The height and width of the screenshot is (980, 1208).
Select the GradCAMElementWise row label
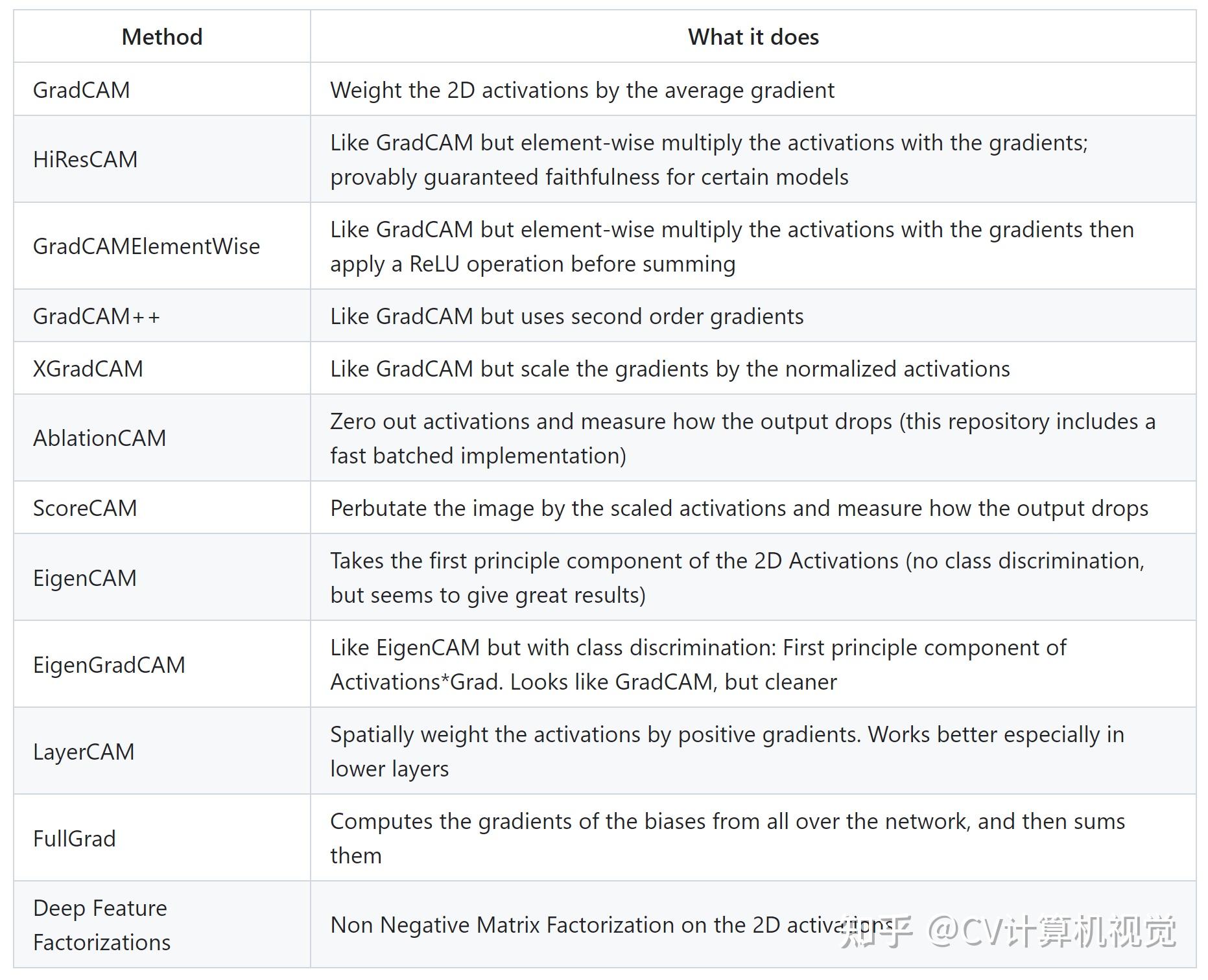click(147, 246)
